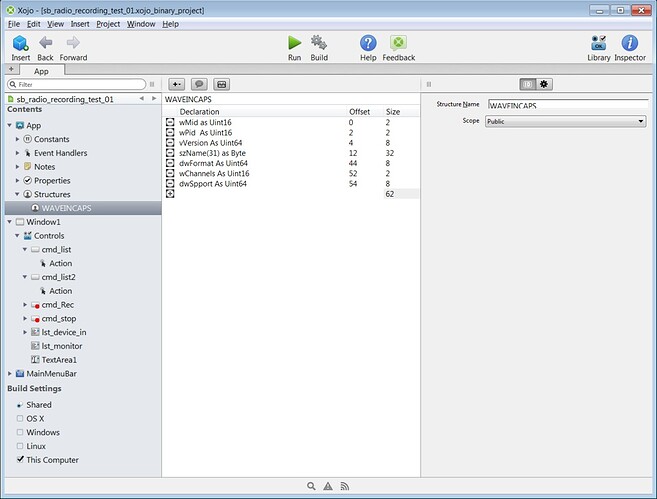This screenshot has height=499, width=657.
Task: Click the Build gears icon
Action: coord(319,43)
